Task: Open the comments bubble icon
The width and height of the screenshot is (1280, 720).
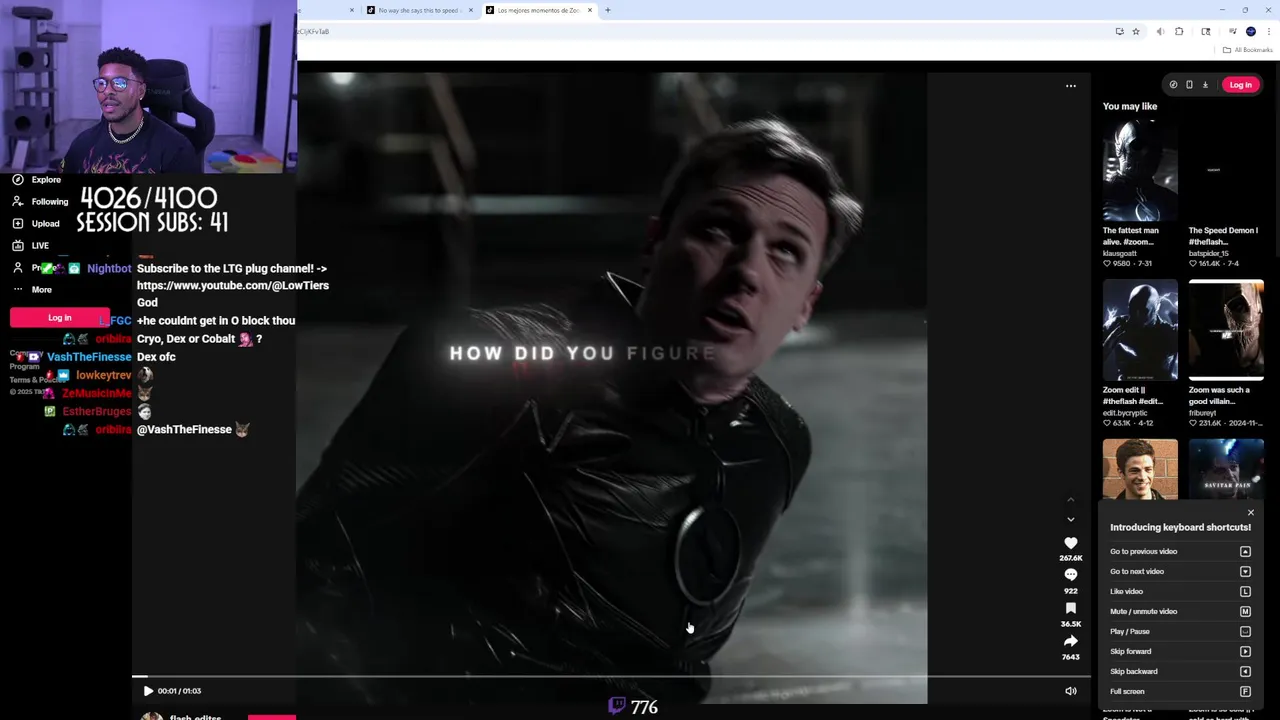Action: click(1071, 575)
